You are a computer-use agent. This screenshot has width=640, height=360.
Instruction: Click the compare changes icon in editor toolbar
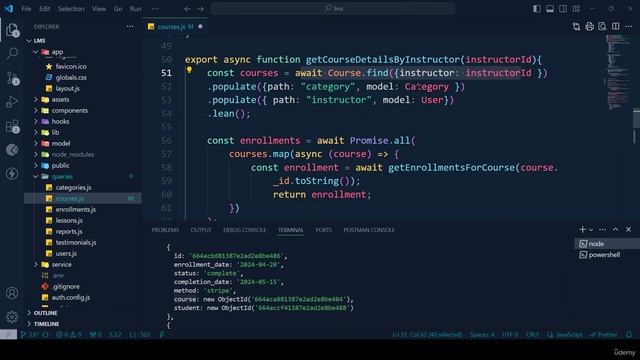(x=576, y=27)
